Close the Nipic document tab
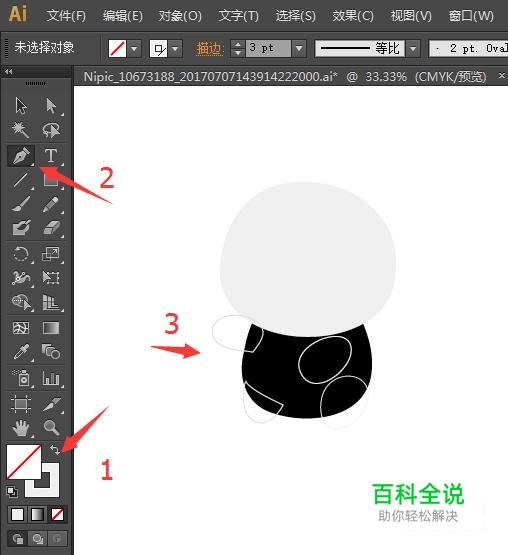This screenshot has width=508, height=555. click(502, 75)
